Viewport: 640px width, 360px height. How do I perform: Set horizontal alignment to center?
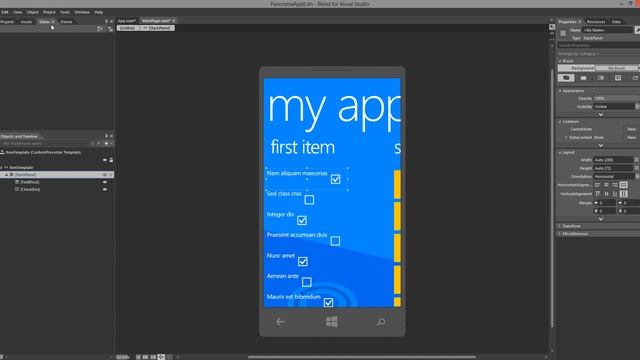[606, 185]
